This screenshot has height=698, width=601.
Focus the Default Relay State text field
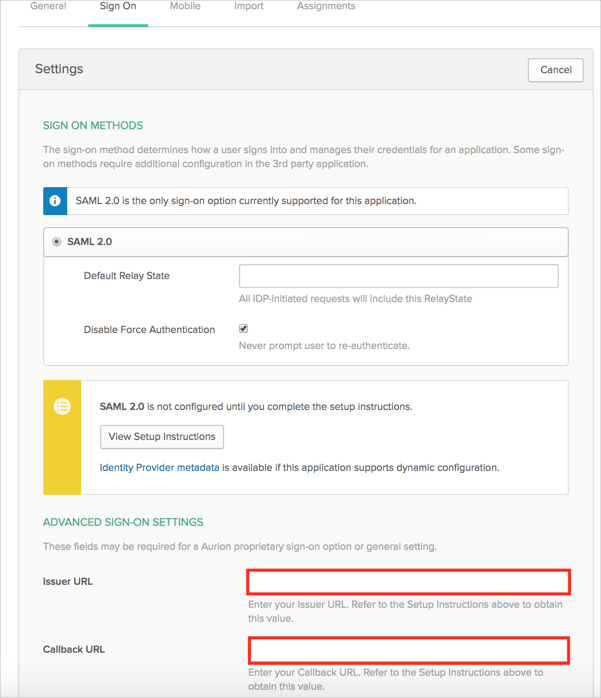point(398,276)
